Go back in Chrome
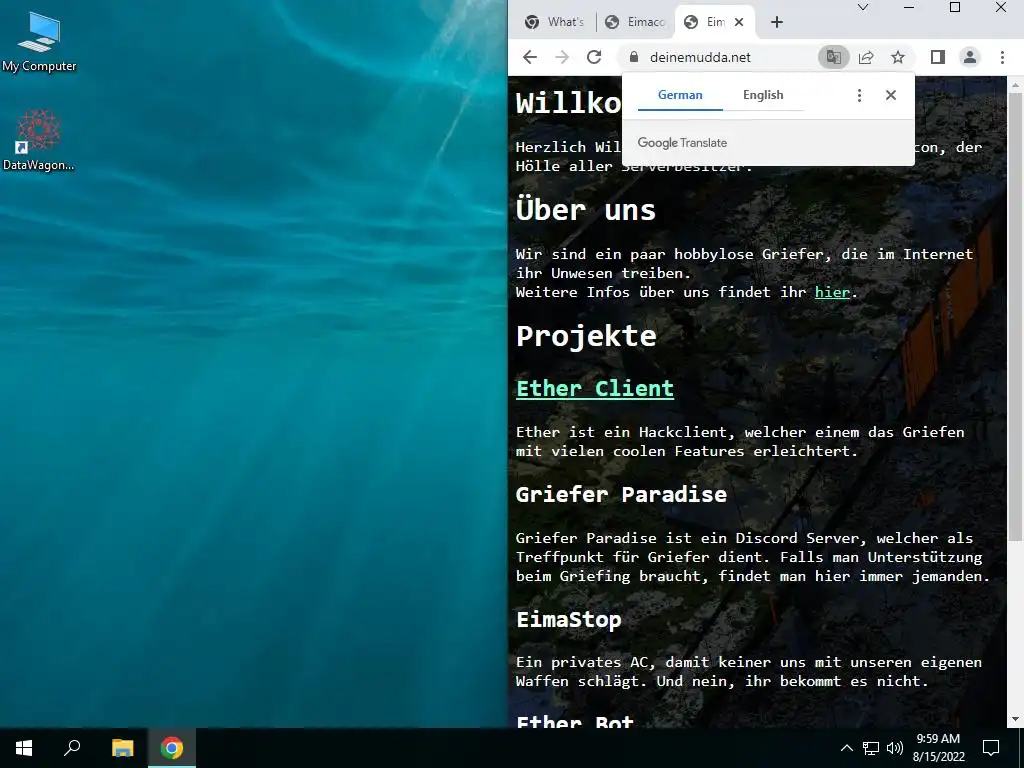The height and width of the screenshot is (768, 1024). [530, 57]
